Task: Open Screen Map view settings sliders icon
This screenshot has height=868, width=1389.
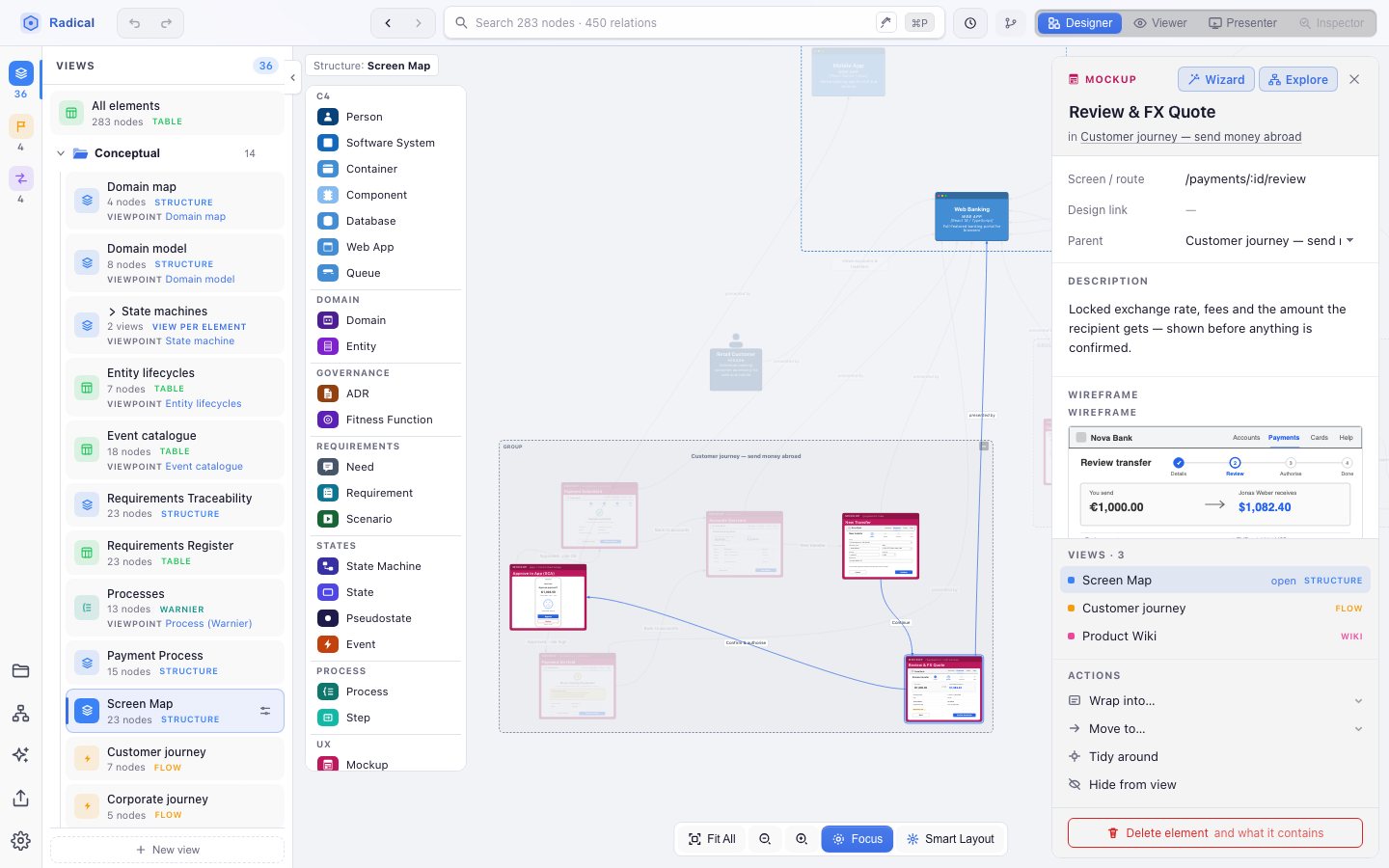Action: pyautogui.click(x=265, y=711)
